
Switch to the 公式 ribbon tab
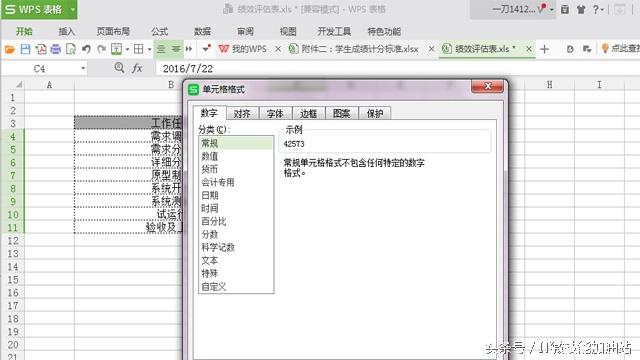(160, 31)
